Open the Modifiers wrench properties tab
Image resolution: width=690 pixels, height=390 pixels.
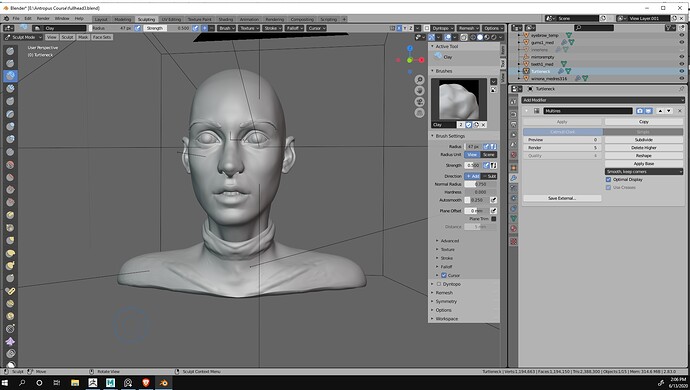[x=513, y=178]
